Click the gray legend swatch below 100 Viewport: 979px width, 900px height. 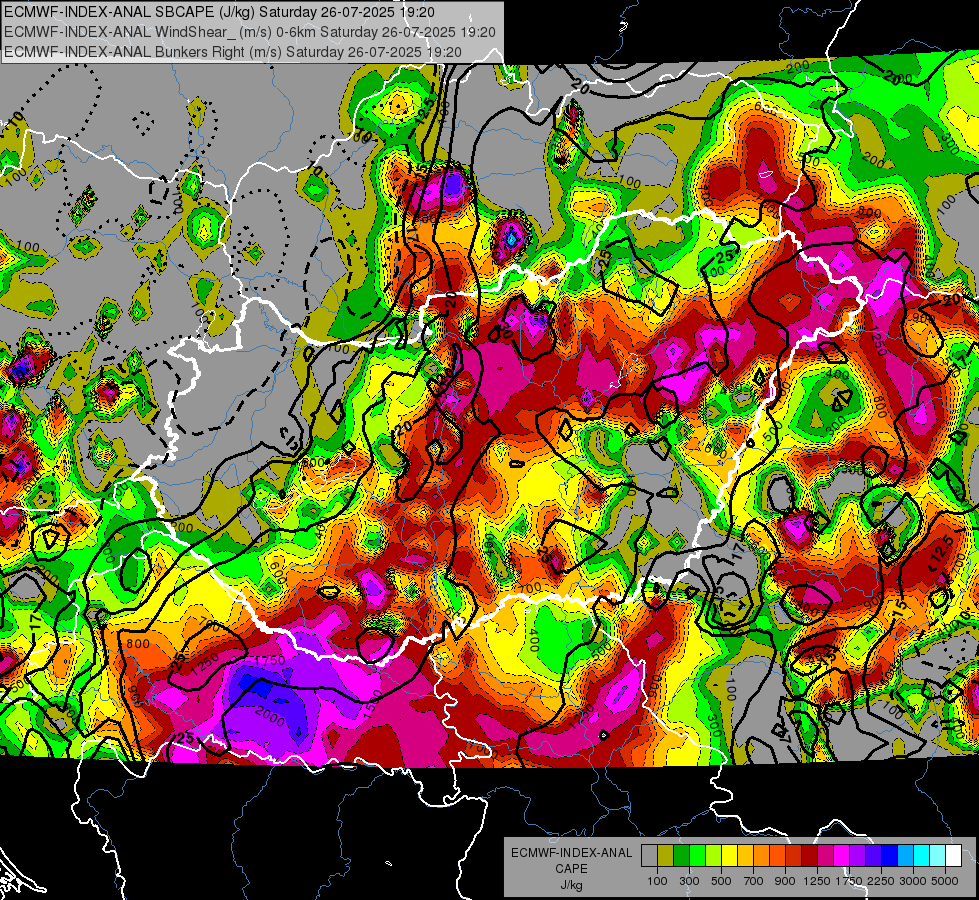(649, 856)
